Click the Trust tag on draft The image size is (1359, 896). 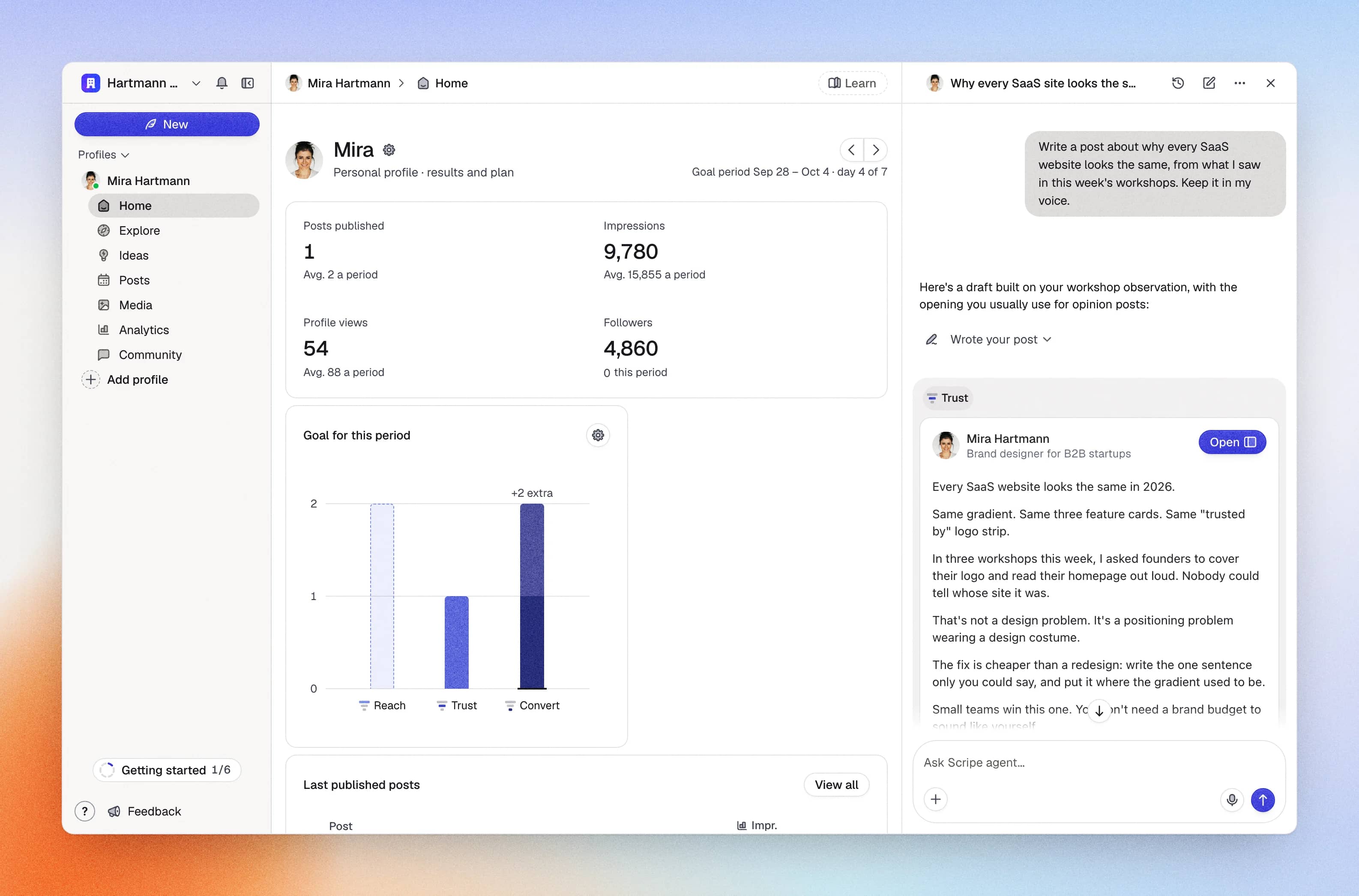pos(948,398)
